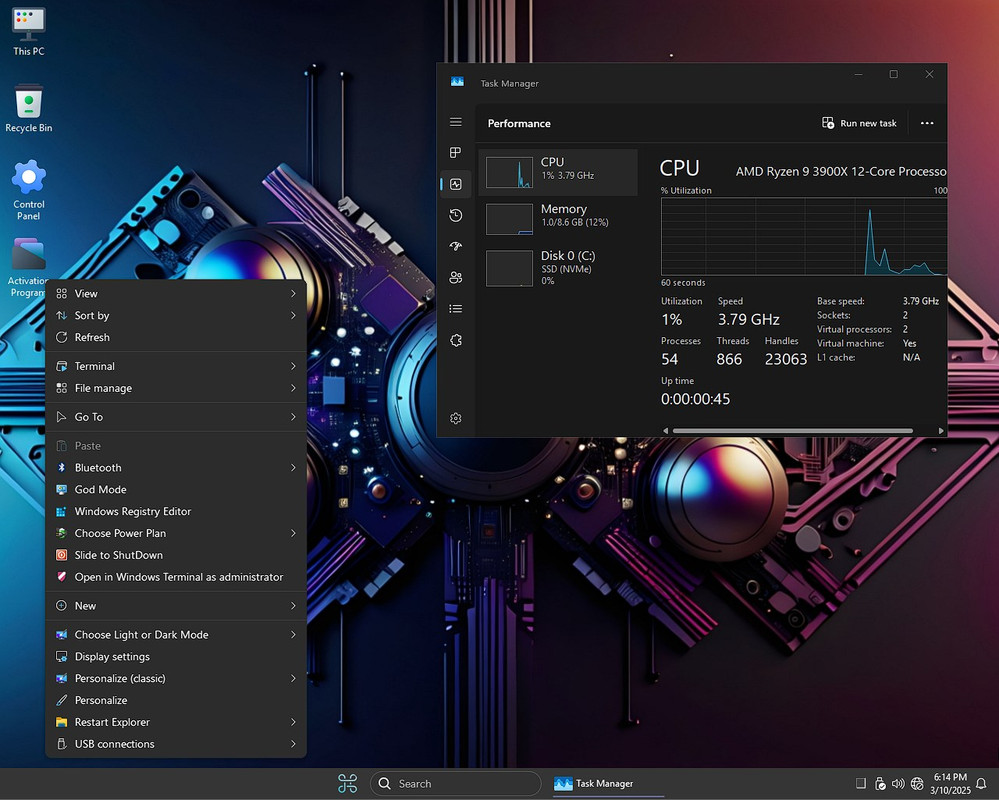Open Services page puzzle icon

pos(456,340)
